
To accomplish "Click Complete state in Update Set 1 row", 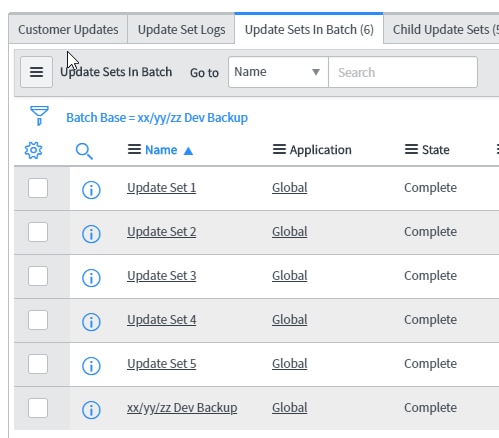I will [x=430, y=188].
